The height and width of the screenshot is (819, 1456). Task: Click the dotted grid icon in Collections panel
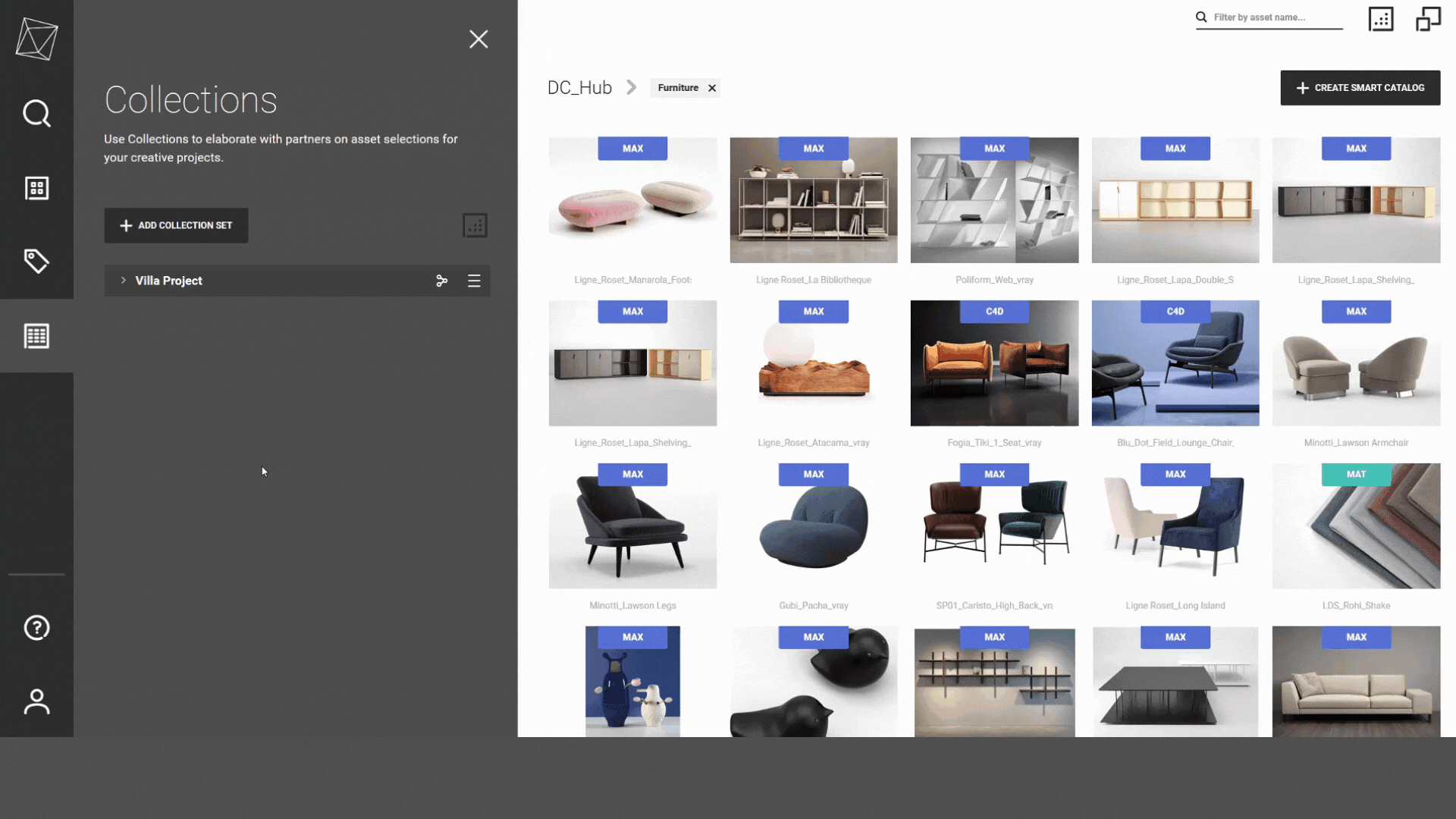point(475,225)
